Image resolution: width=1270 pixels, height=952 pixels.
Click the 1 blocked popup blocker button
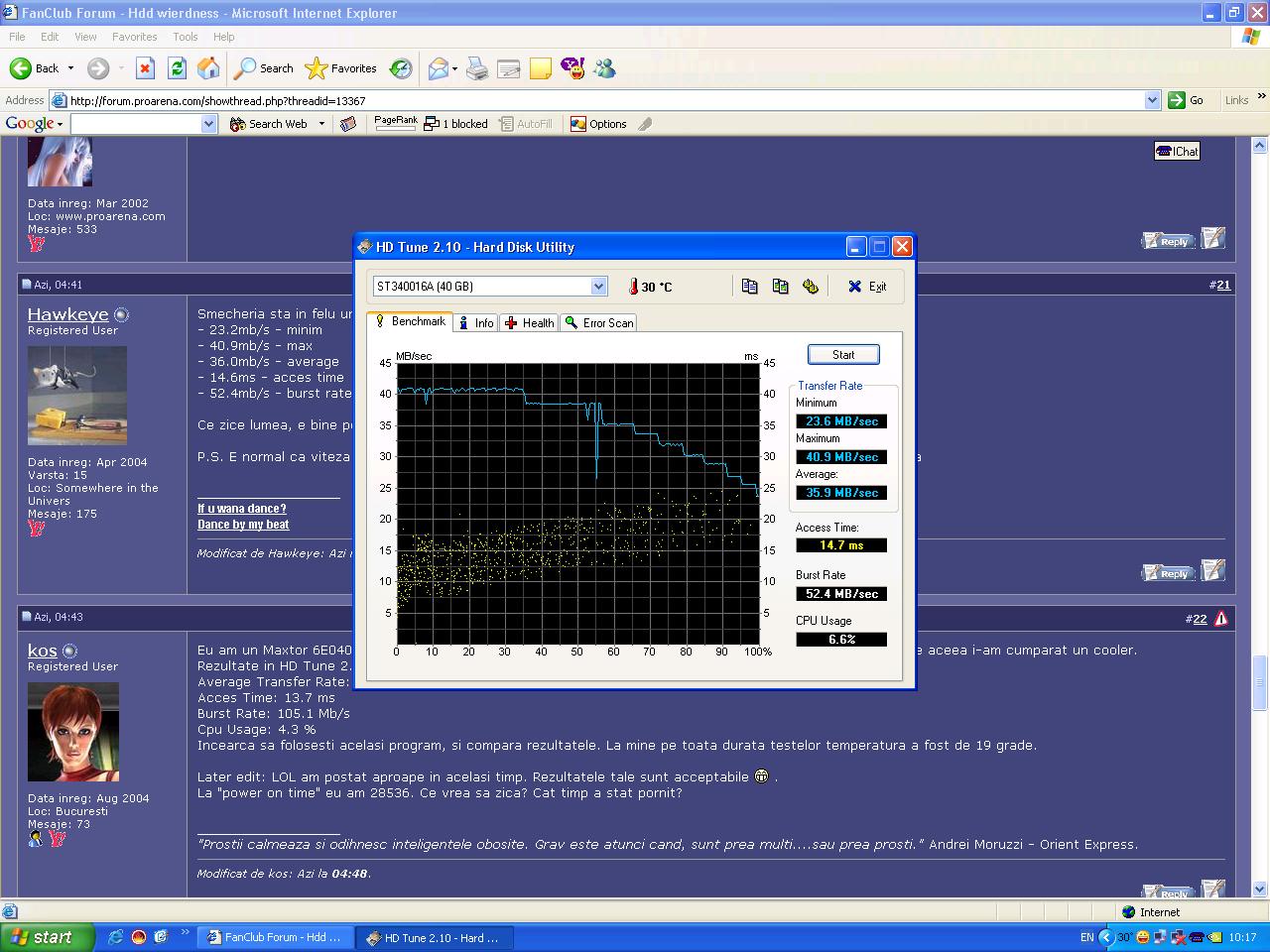[455, 124]
